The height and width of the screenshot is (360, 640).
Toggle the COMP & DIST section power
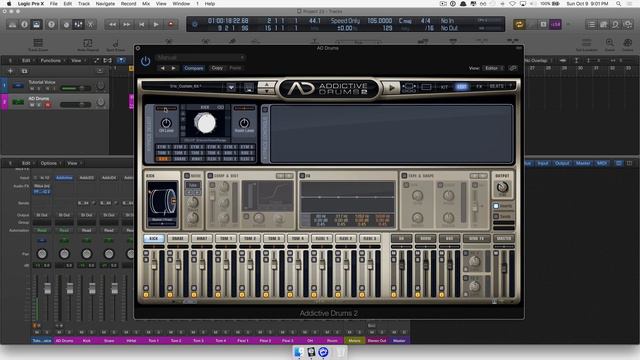[x=210, y=176]
